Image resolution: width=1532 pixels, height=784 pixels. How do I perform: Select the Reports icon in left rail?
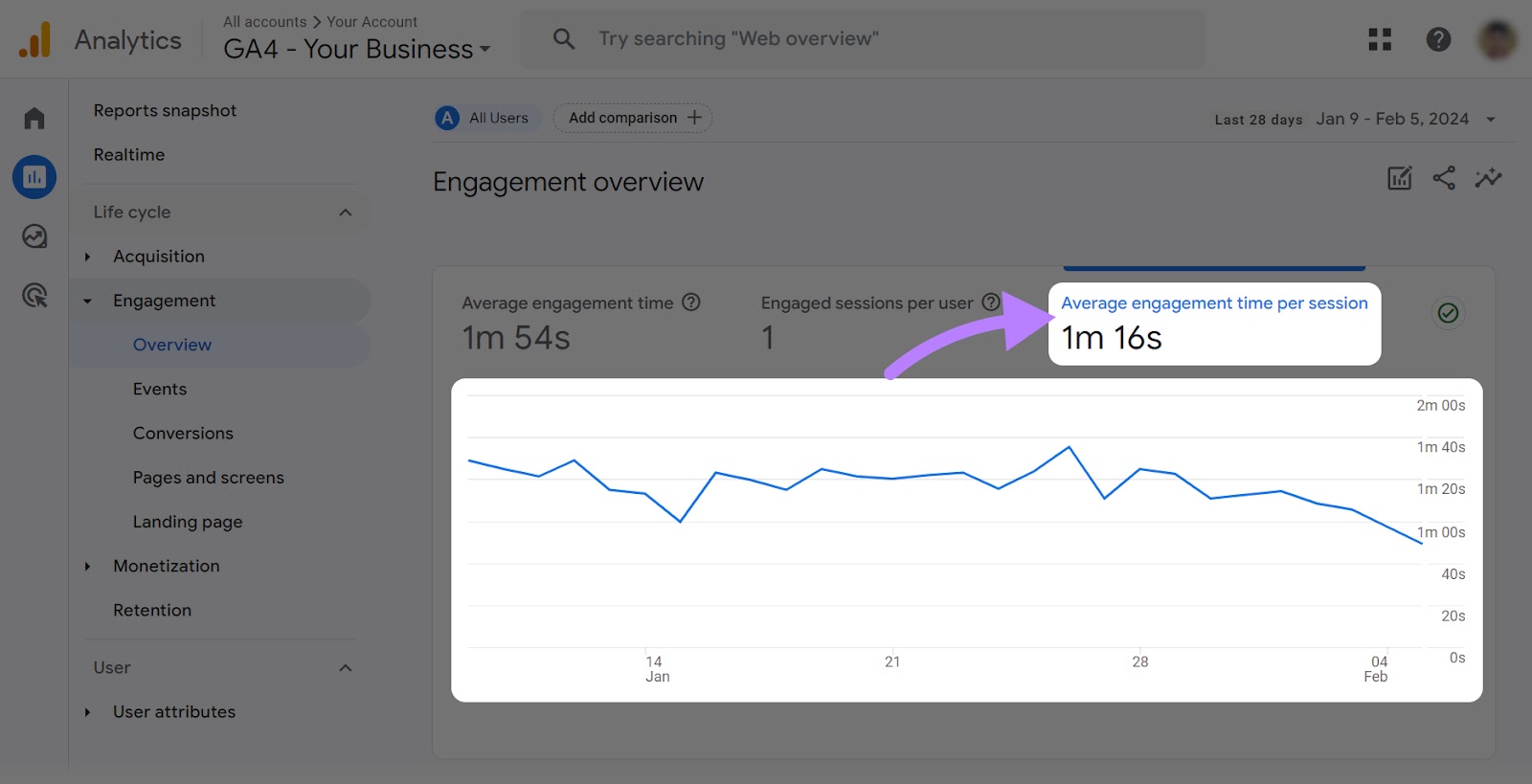coord(34,177)
